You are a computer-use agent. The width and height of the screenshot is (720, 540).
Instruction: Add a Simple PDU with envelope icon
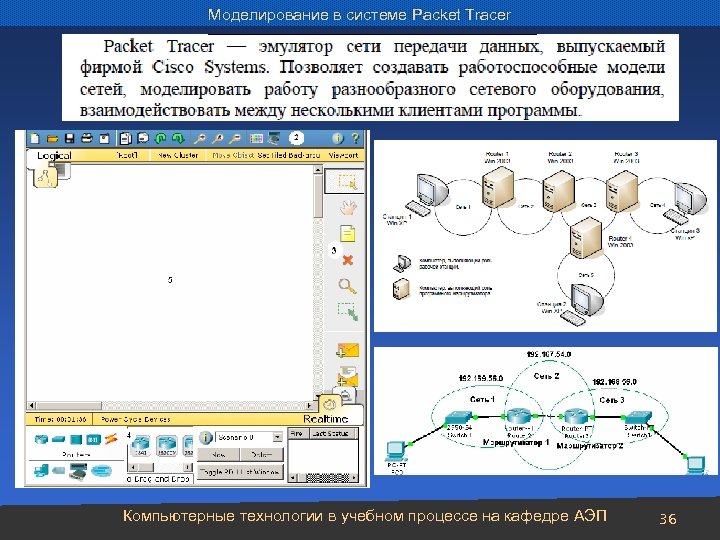coord(347,351)
